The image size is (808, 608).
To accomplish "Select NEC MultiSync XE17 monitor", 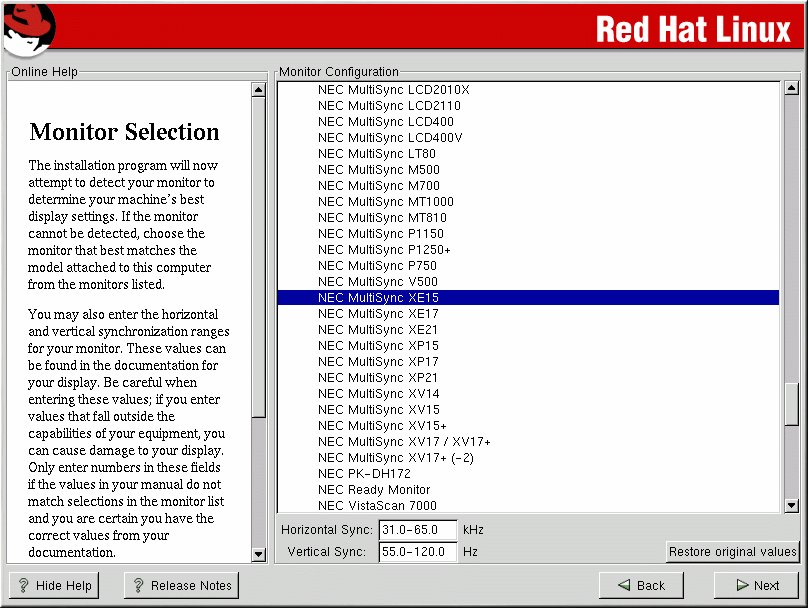I will [378, 314].
